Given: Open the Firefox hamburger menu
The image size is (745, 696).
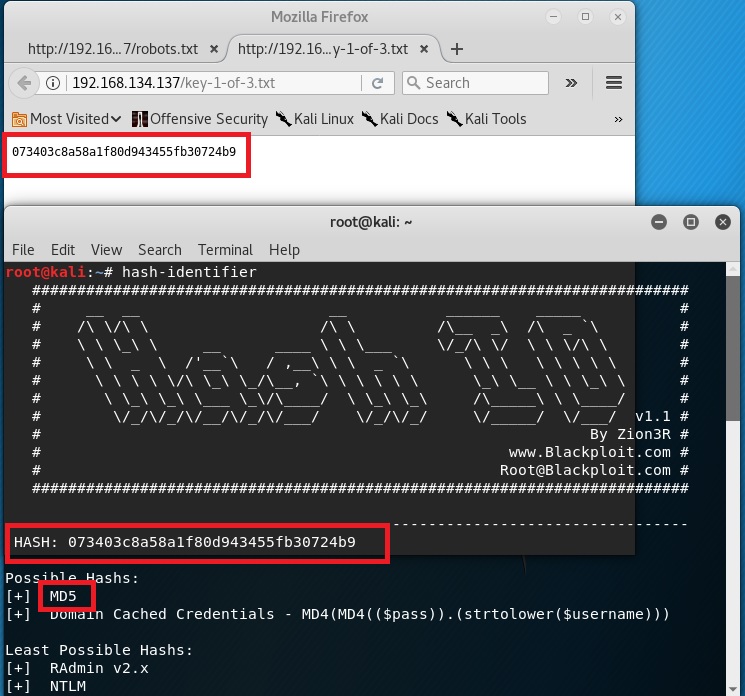Looking at the screenshot, I should (x=615, y=83).
